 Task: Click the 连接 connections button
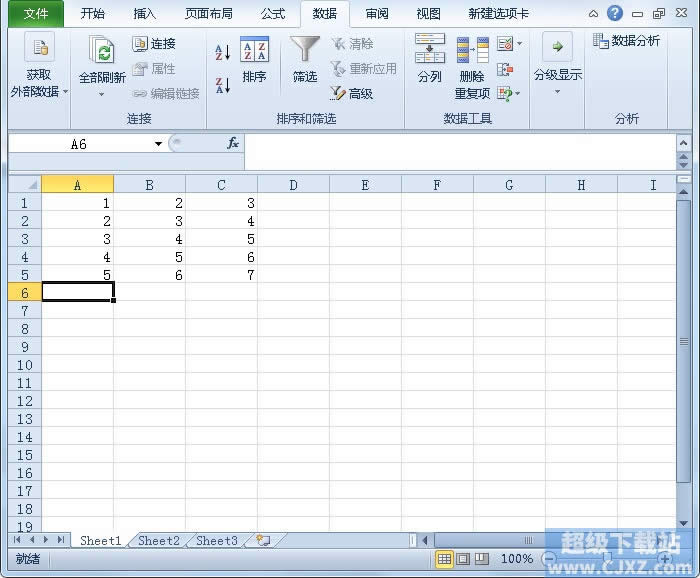click(154, 44)
